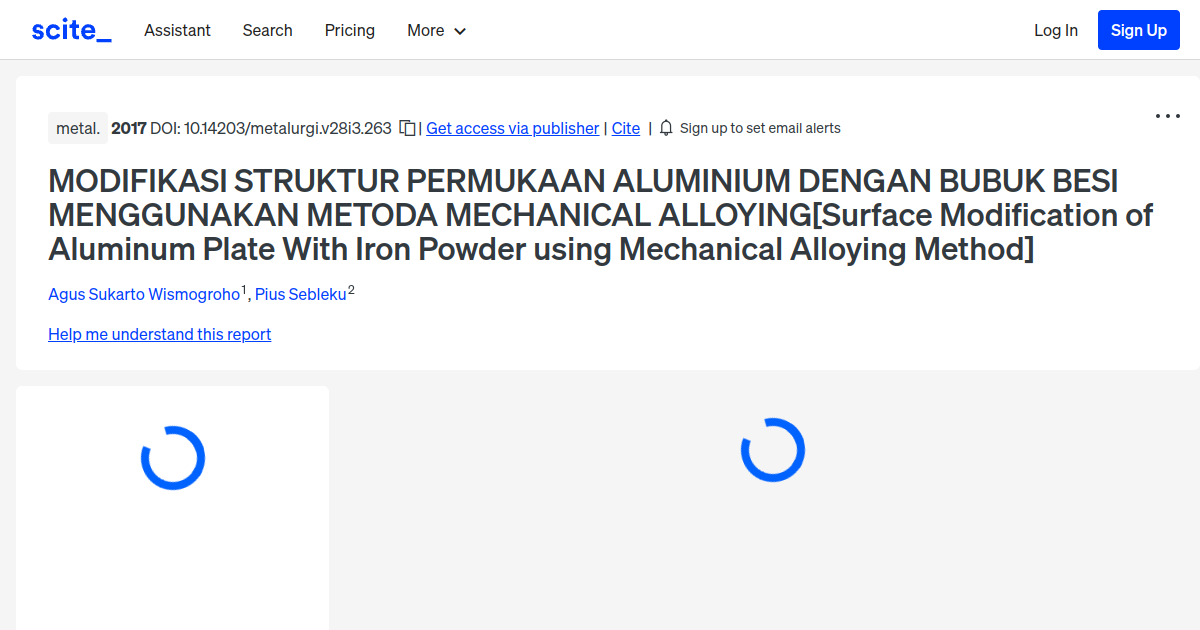Click the Log In link
This screenshot has height=630, width=1200.
coord(1056,30)
